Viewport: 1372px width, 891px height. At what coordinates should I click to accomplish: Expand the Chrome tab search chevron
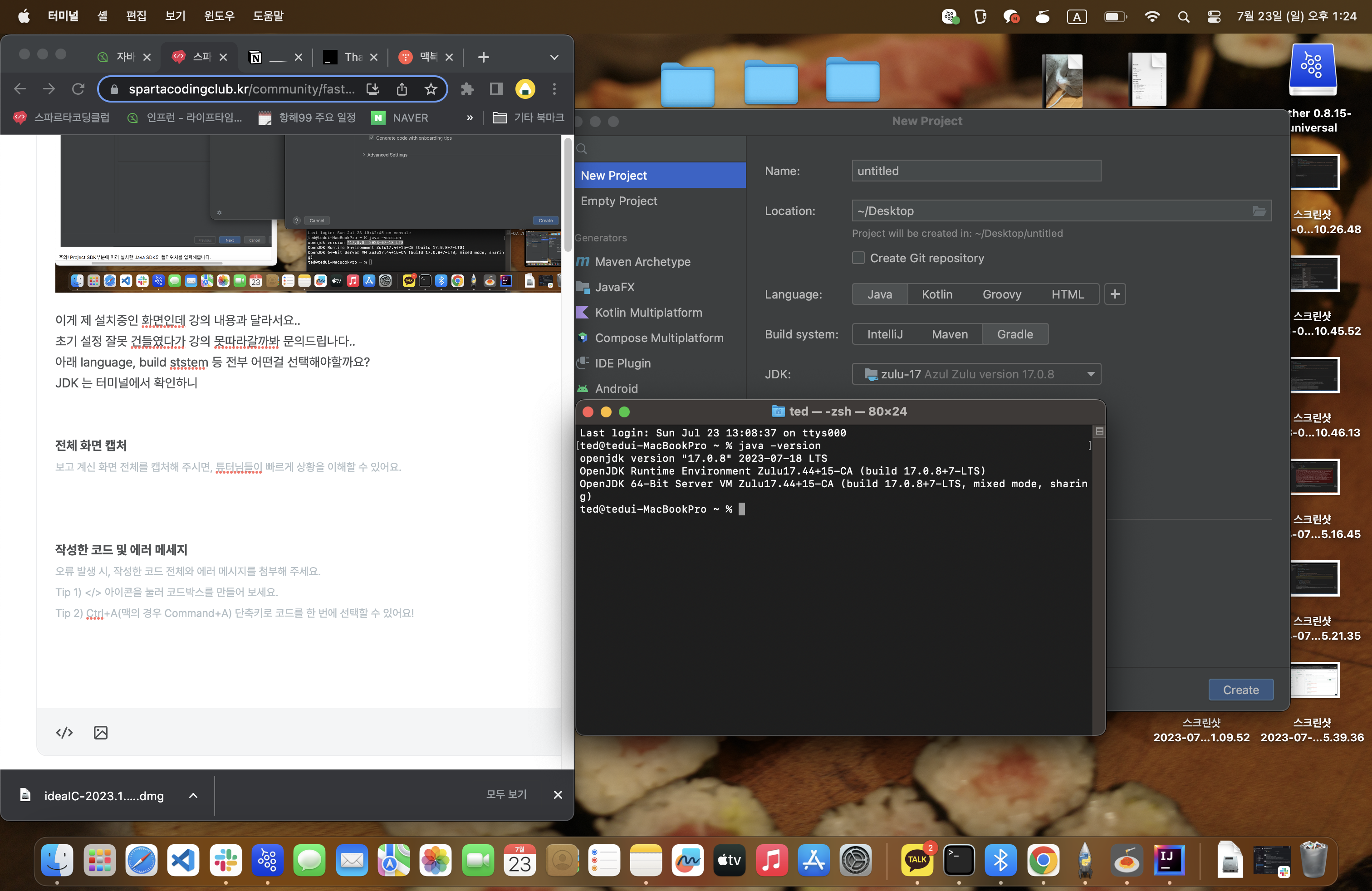tap(554, 57)
